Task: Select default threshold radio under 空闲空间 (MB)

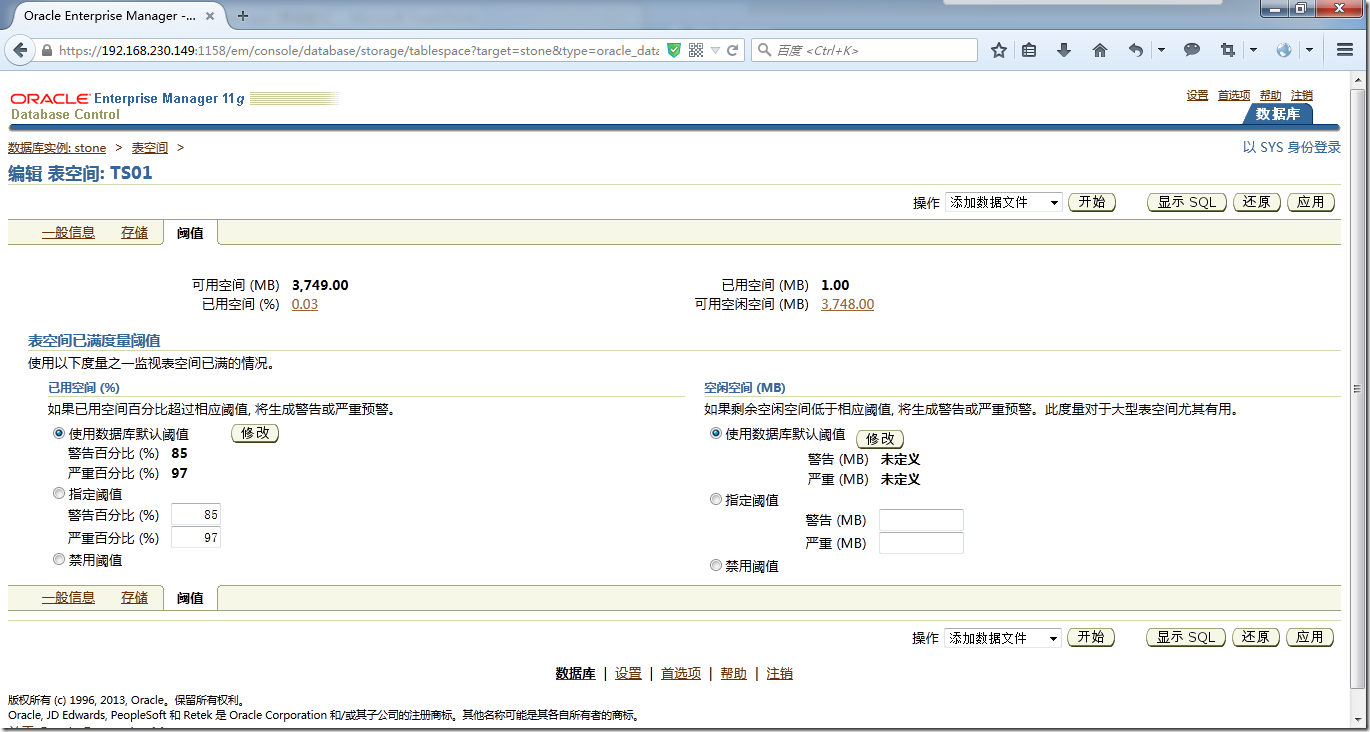Action: coord(715,434)
